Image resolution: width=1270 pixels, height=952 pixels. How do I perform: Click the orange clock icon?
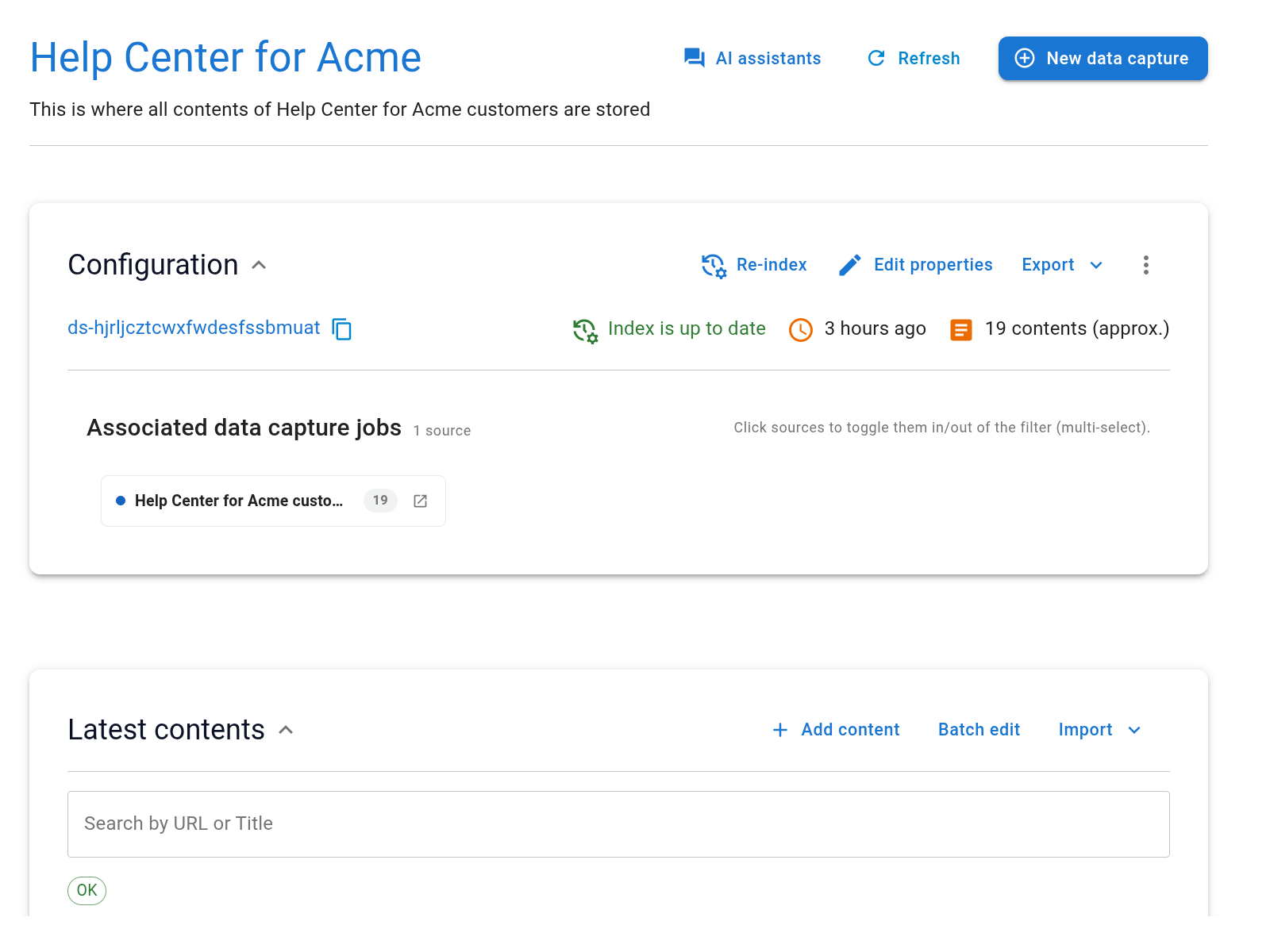click(801, 329)
